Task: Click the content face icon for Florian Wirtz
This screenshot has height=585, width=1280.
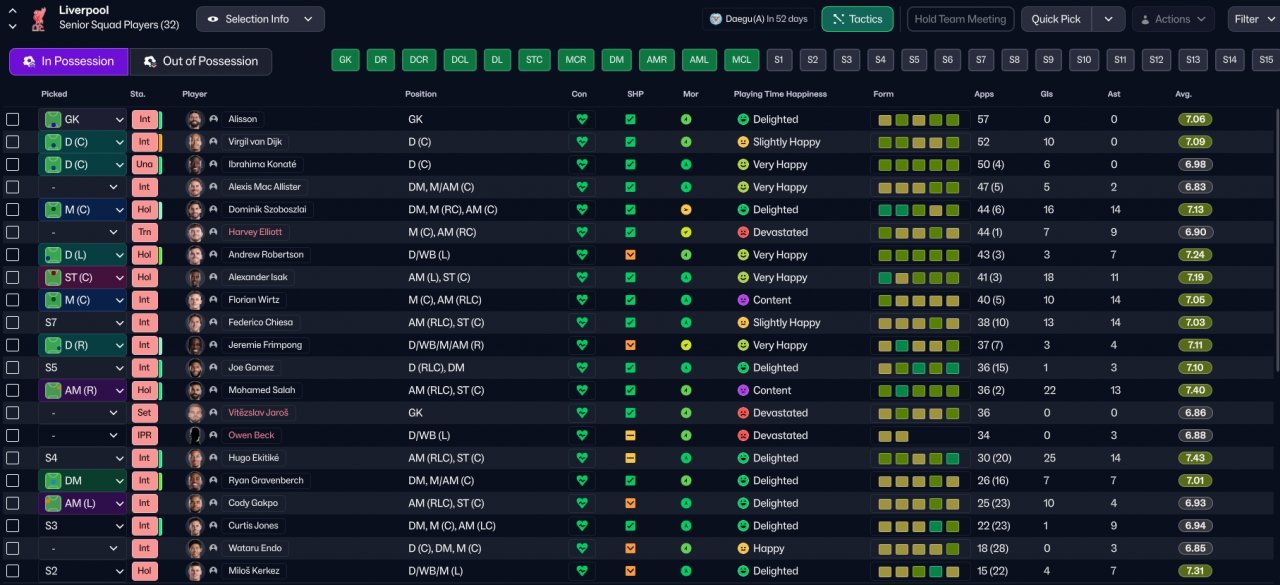Action: click(743, 300)
